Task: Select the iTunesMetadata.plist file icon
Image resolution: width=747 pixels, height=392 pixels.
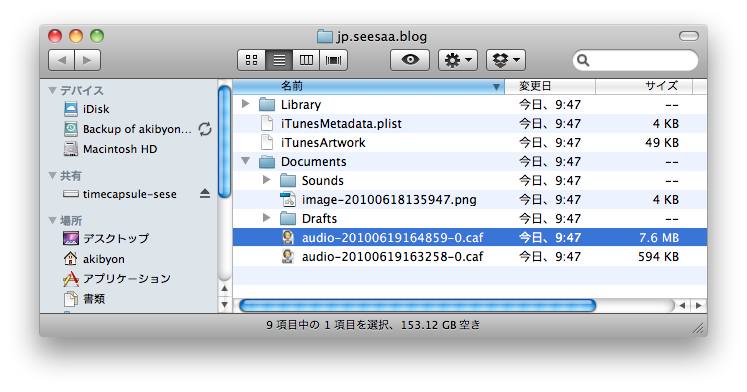Action: pos(267,123)
